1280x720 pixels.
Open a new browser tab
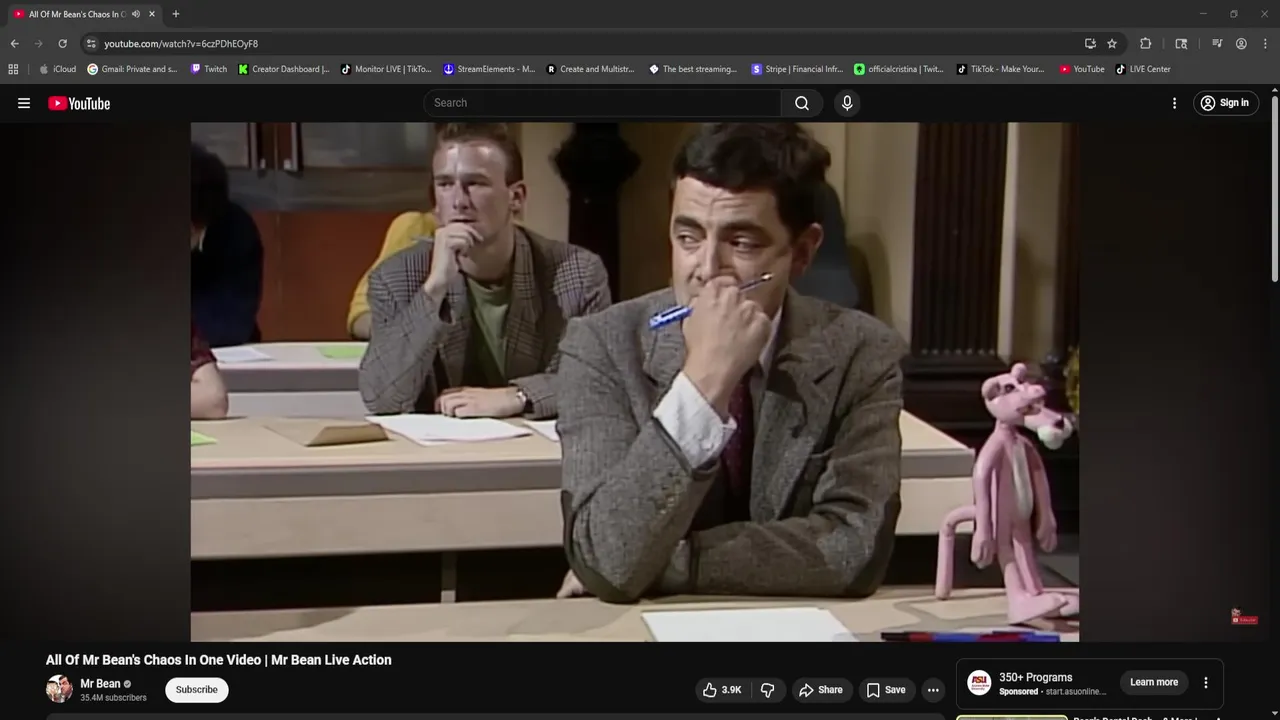[176, 14]
